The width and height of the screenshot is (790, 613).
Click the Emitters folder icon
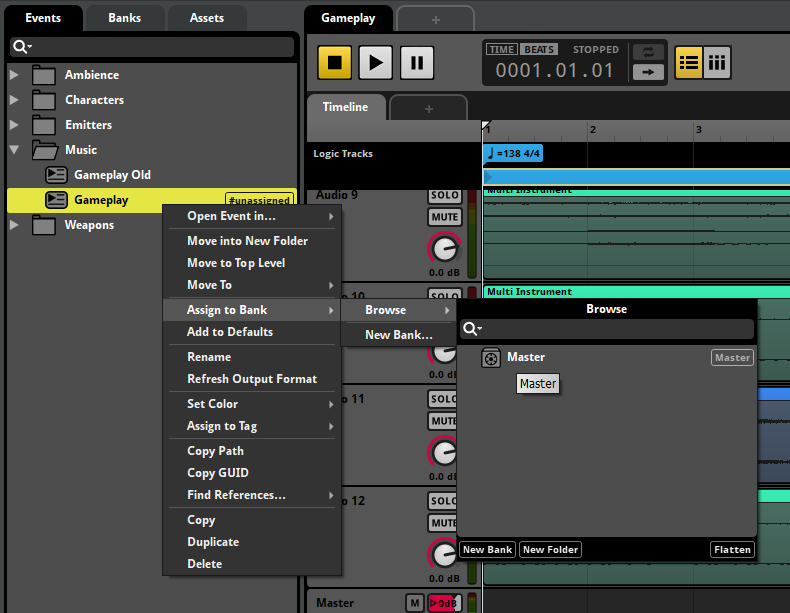click(44, 125)
